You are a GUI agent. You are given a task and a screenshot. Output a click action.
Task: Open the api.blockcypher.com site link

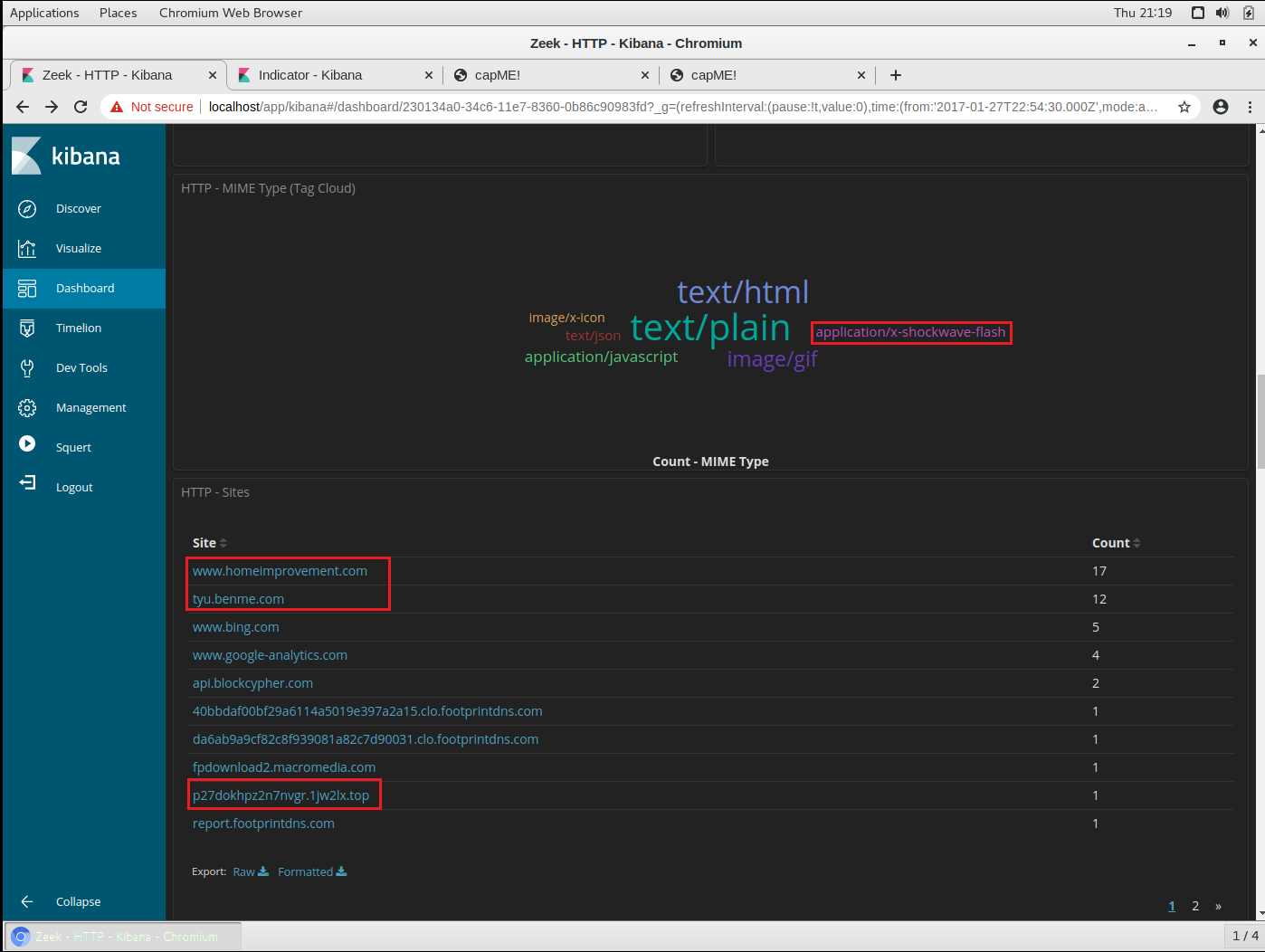252,683
